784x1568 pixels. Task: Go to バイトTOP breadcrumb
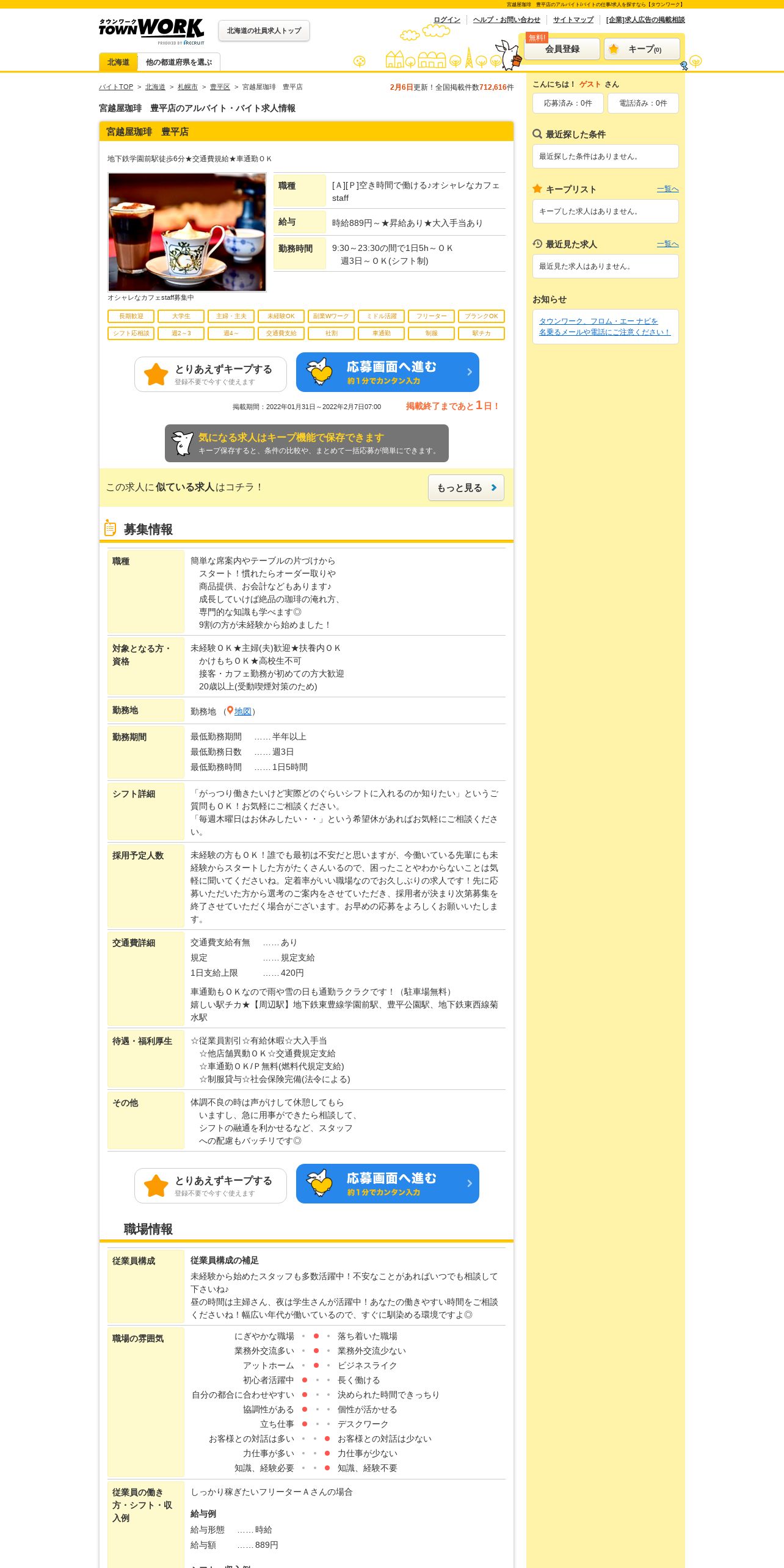pyautogui.click(x=116, y=87)
